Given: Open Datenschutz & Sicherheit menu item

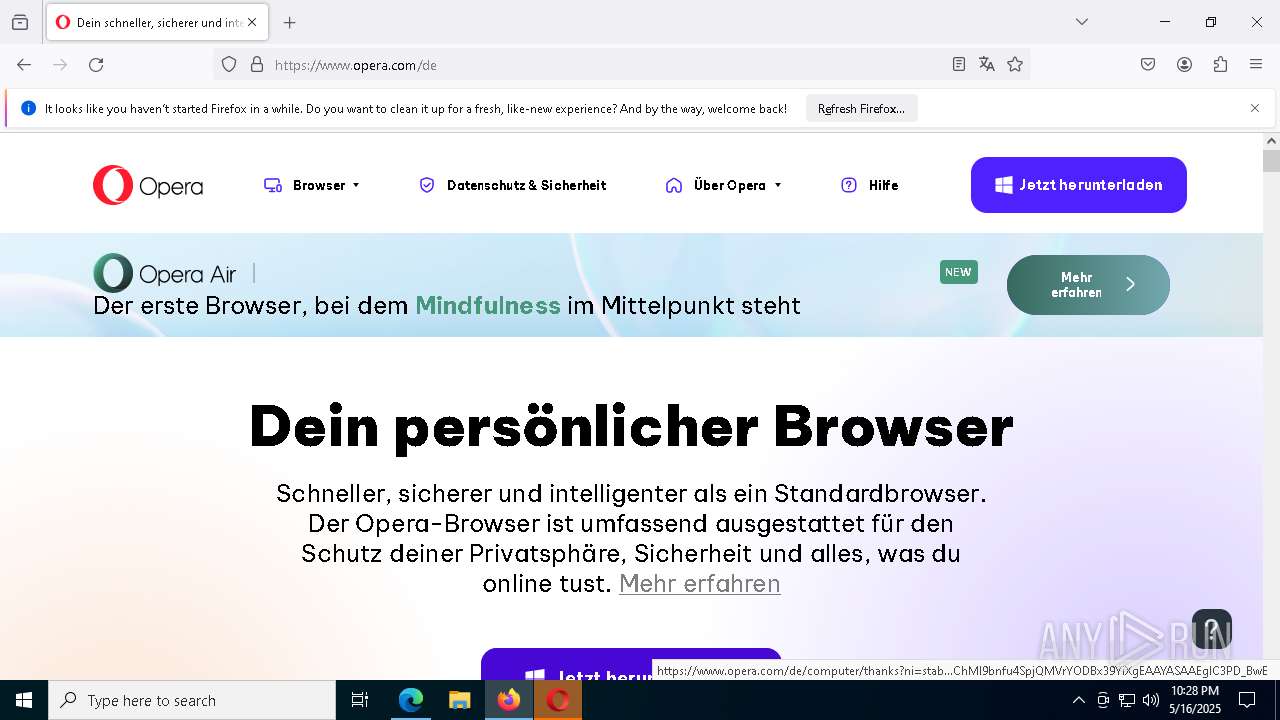Looking at the screenshot, I should pos(513,185).
